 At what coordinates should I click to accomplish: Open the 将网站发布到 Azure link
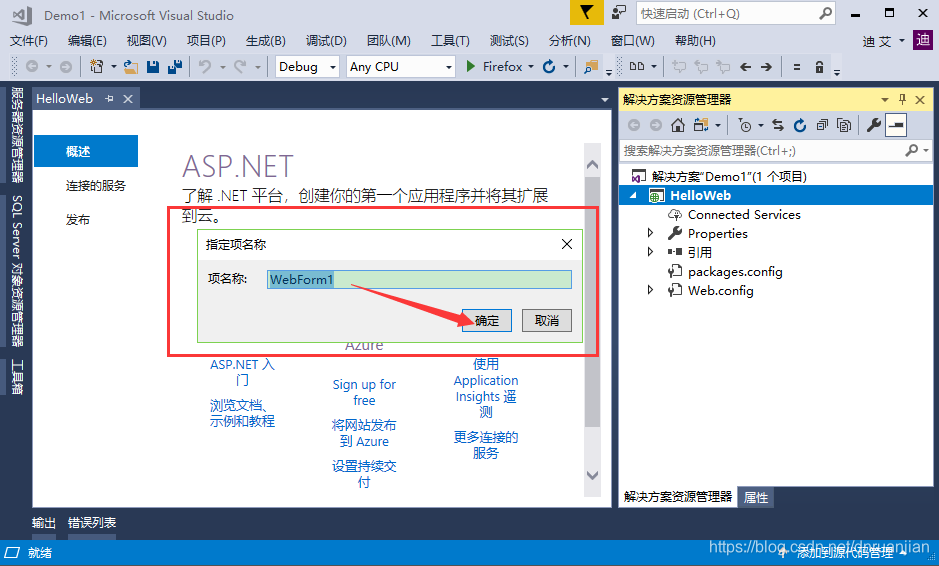coord(364,433)
